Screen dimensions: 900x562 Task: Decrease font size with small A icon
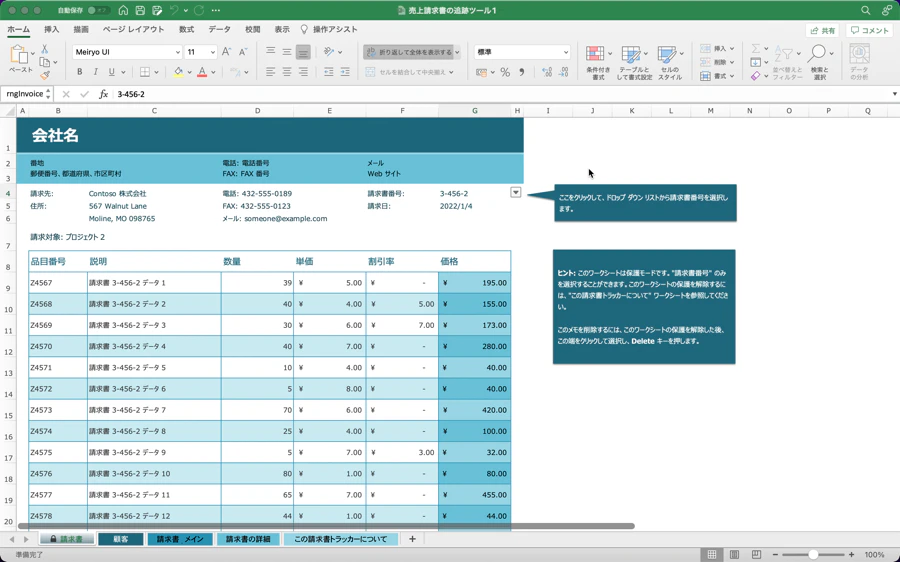tap(243, 52)
